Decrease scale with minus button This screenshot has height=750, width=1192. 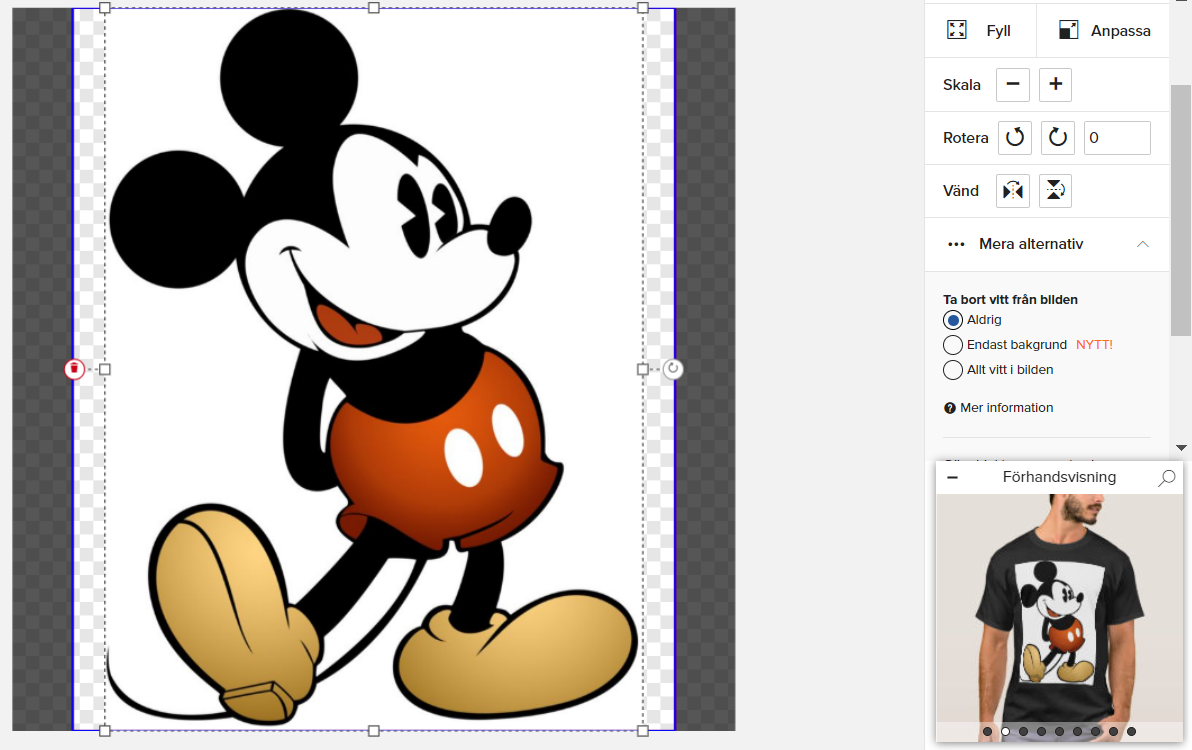1013,84
